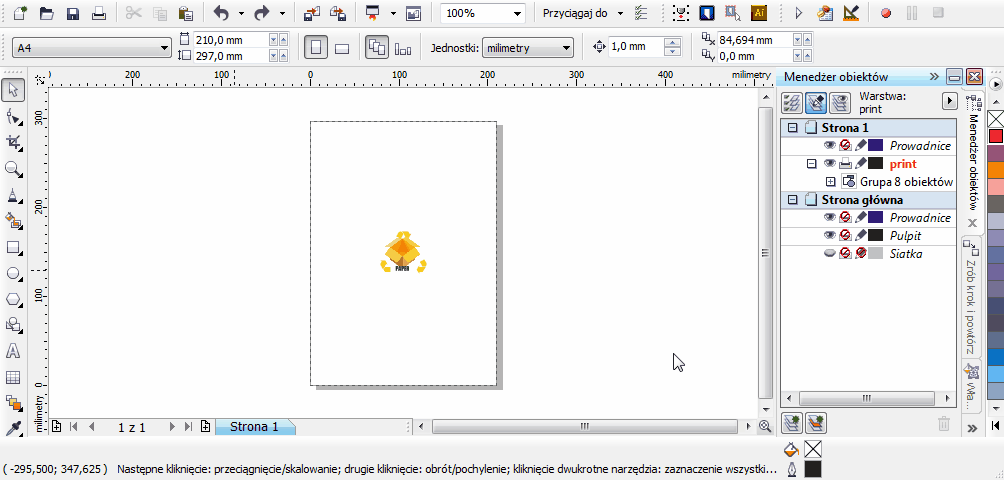Screen dimensions: 1004x480
Task: Click the Paste clipboard icon
Action: [x=186, y=13]
